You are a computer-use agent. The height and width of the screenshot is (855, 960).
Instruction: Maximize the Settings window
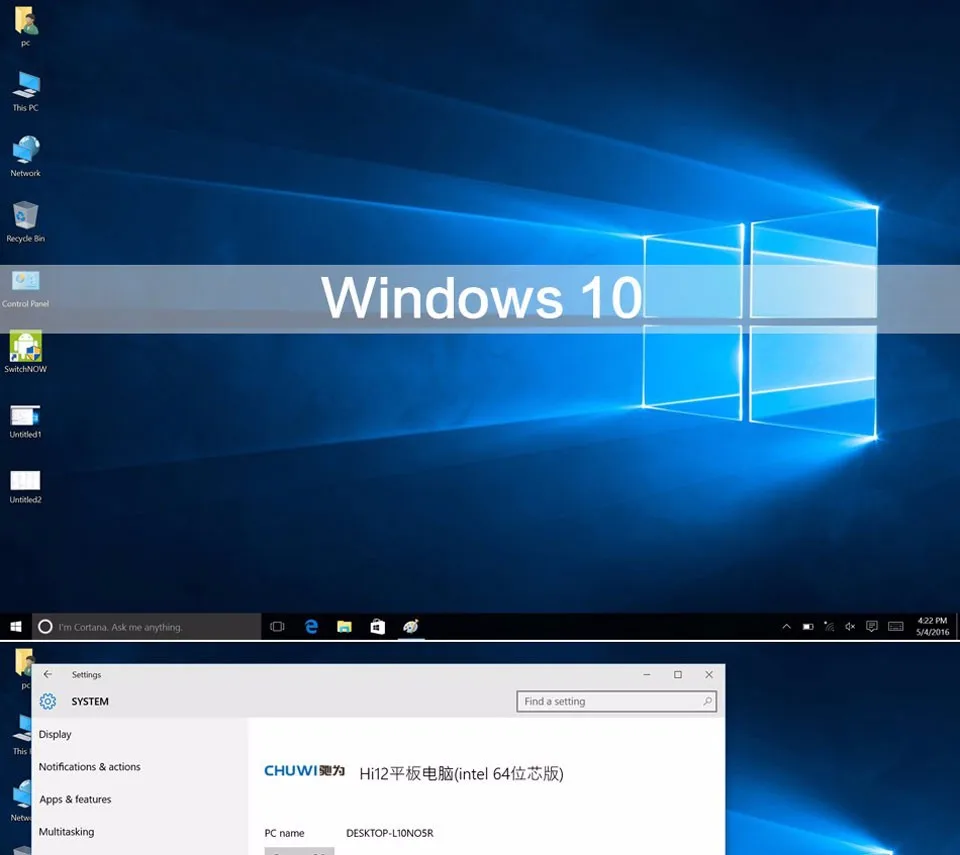678,674
